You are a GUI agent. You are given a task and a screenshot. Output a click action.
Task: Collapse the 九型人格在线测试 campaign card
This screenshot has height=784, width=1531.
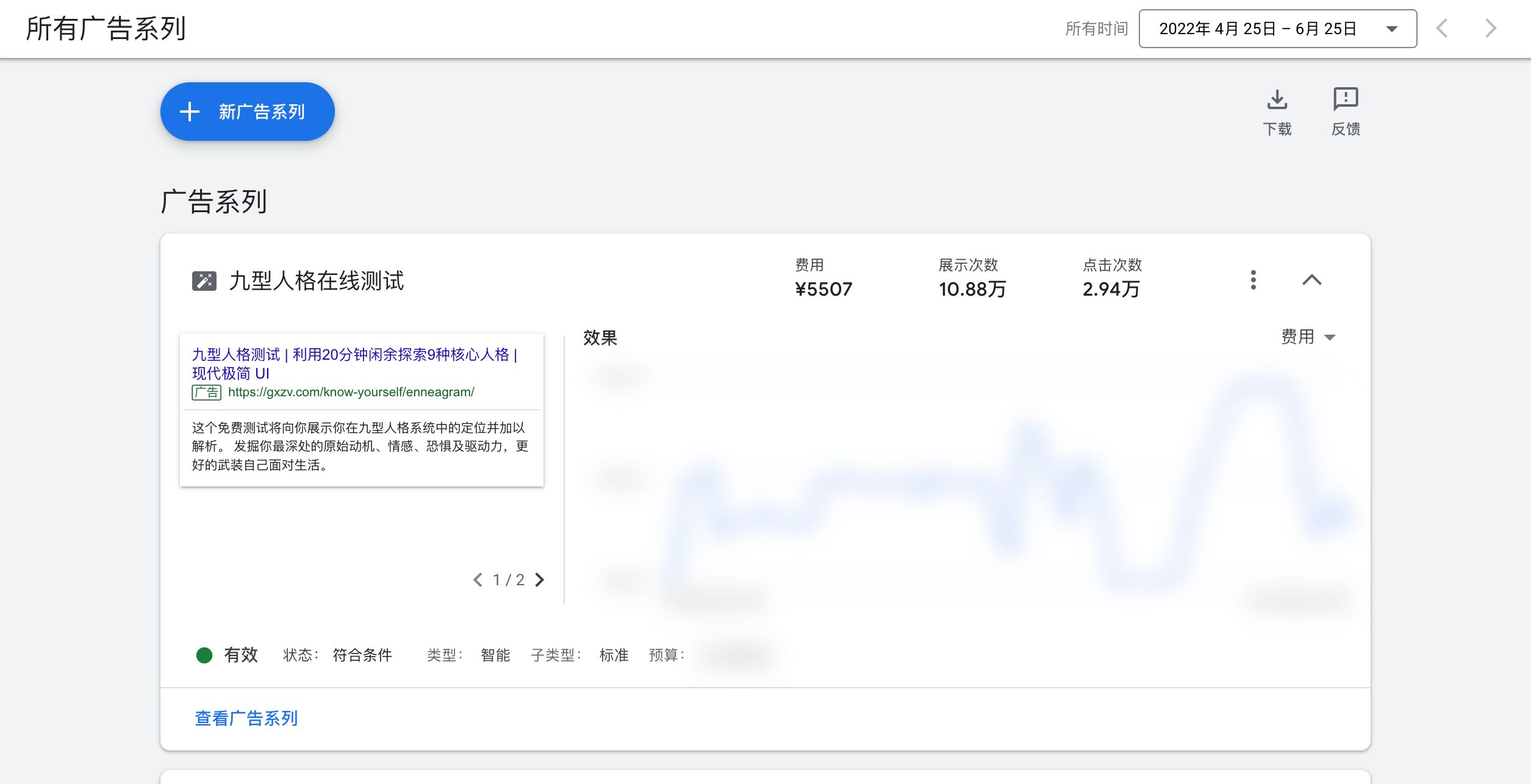1311,280
